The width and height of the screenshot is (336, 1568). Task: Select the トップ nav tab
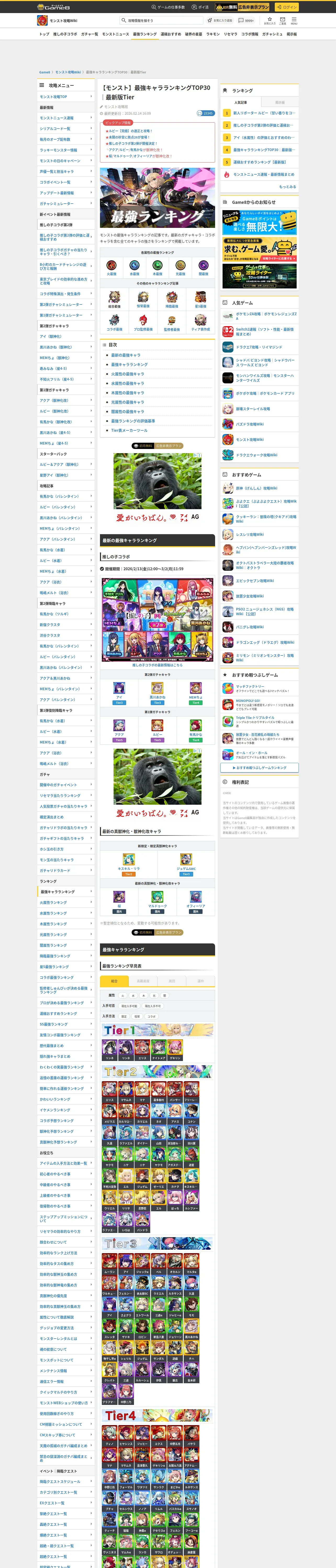pyautogui.click(x=44, y=34)
